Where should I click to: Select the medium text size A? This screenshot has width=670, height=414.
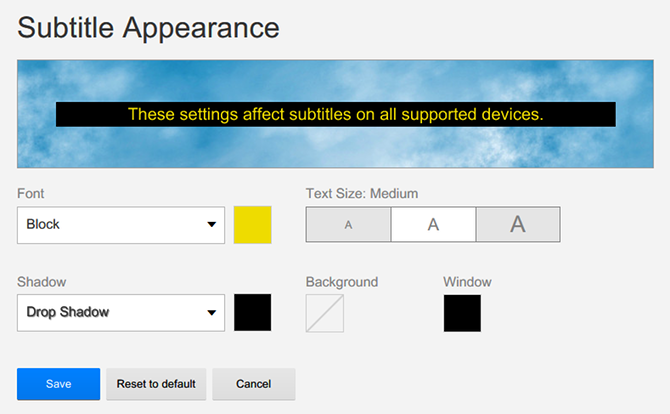tap(433, 225)
